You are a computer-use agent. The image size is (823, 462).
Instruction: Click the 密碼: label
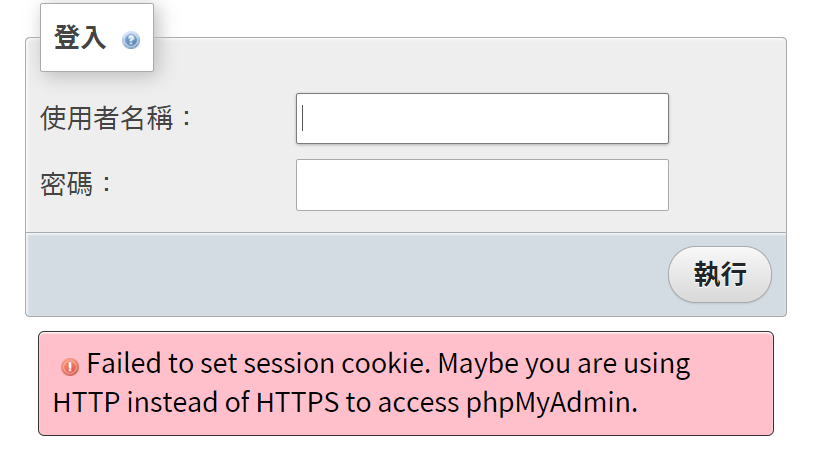pos(77,184)
